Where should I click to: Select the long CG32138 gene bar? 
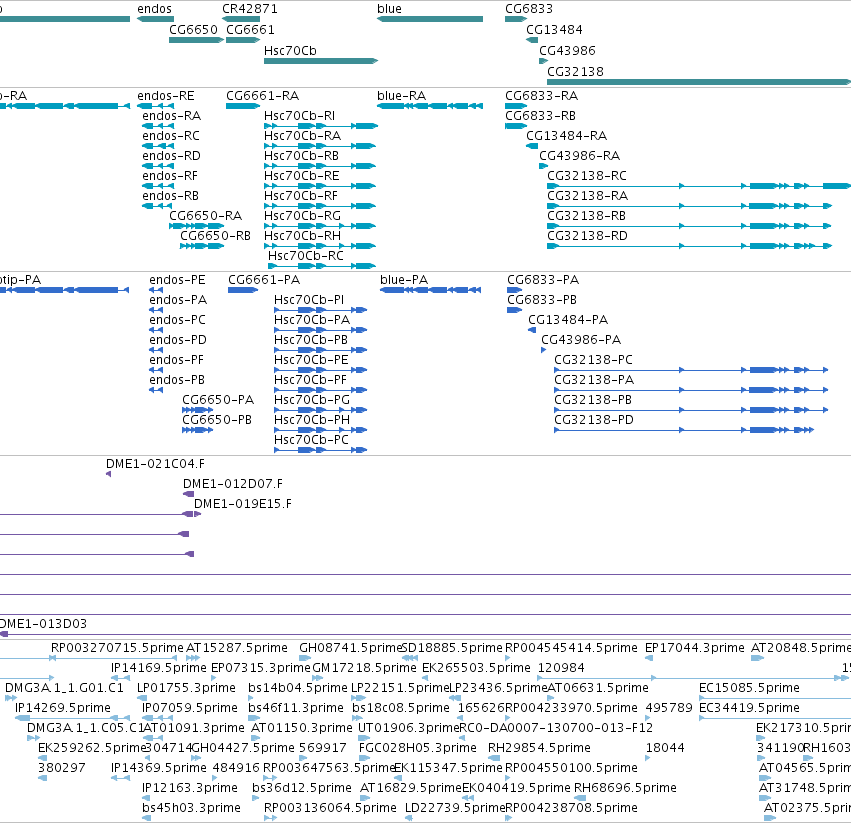698,82
